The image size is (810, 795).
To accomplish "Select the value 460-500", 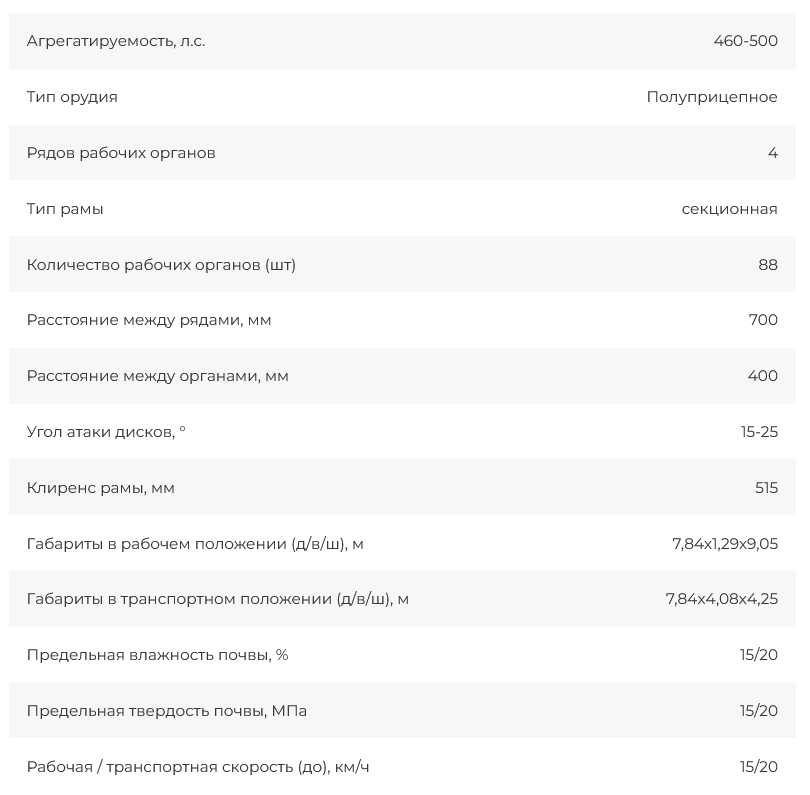I will pos(745,41).
